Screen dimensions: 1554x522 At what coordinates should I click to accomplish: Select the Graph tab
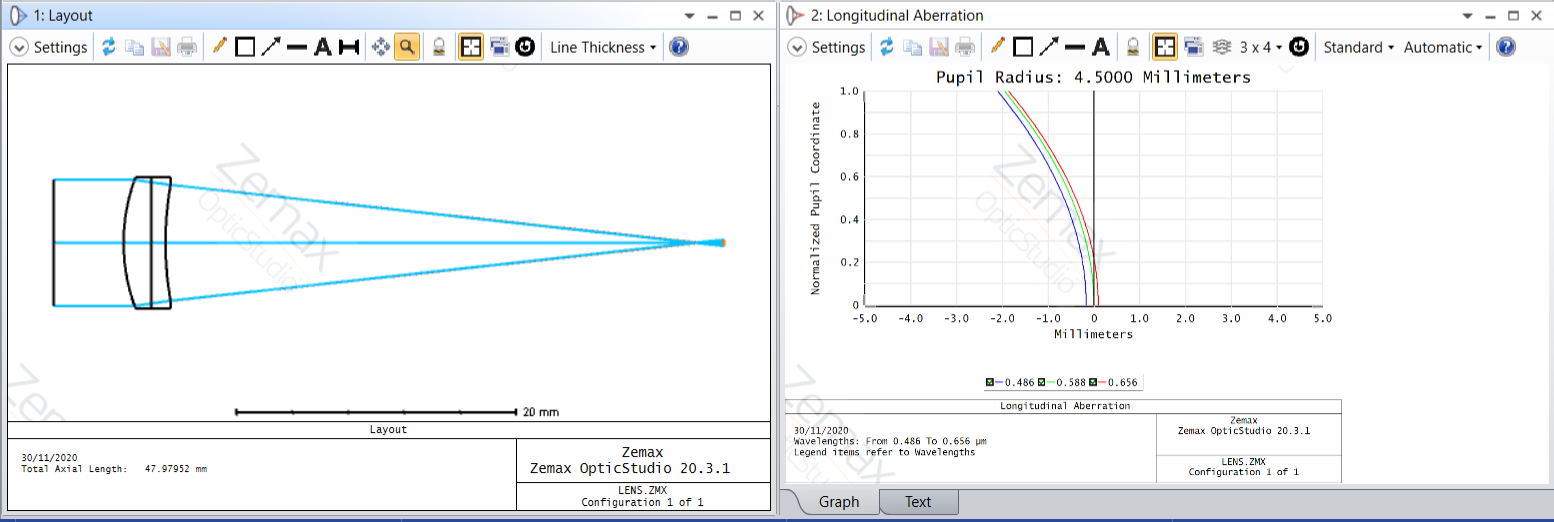click(838, 502)
